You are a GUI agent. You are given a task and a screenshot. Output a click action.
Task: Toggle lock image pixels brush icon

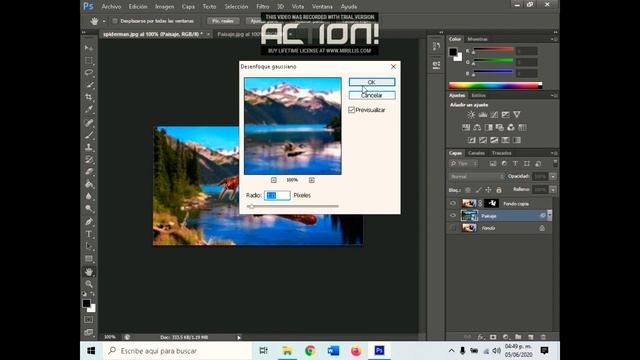tap(478, 190)
